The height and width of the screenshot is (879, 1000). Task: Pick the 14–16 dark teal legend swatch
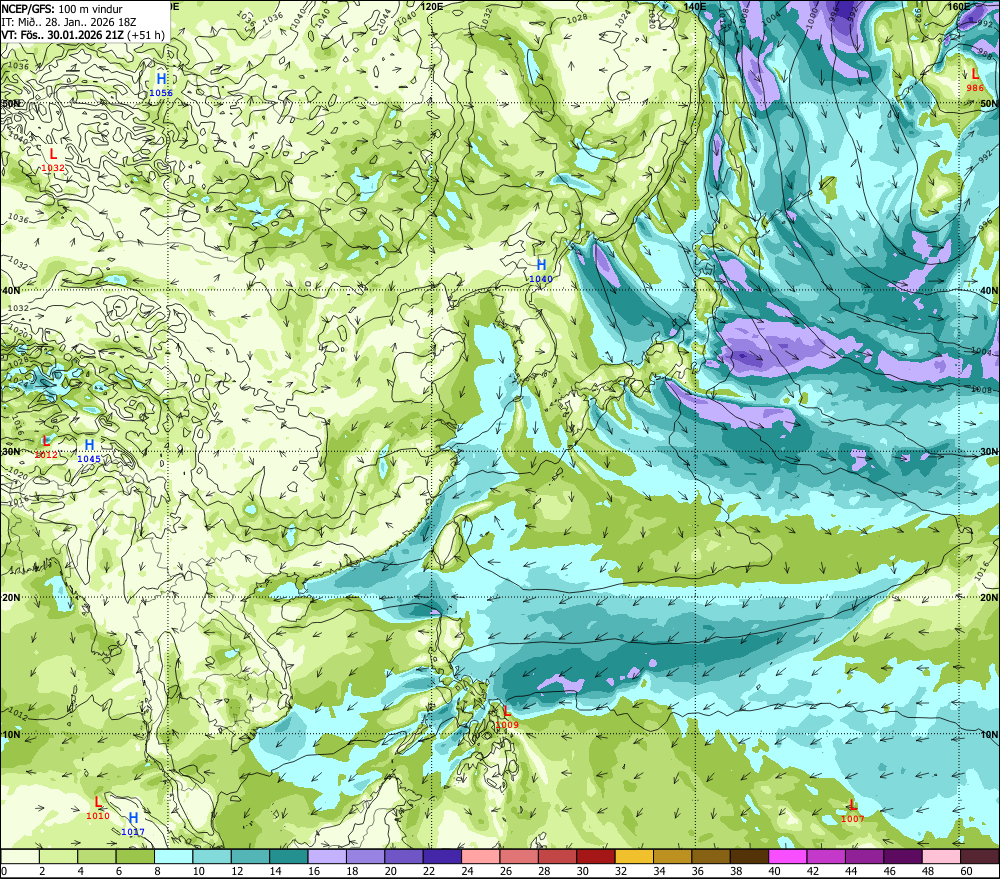click(x=289, y=856)
